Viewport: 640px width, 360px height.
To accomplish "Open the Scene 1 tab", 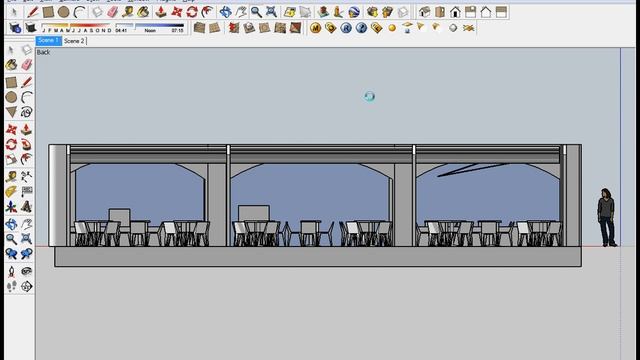I will [49, 40].
